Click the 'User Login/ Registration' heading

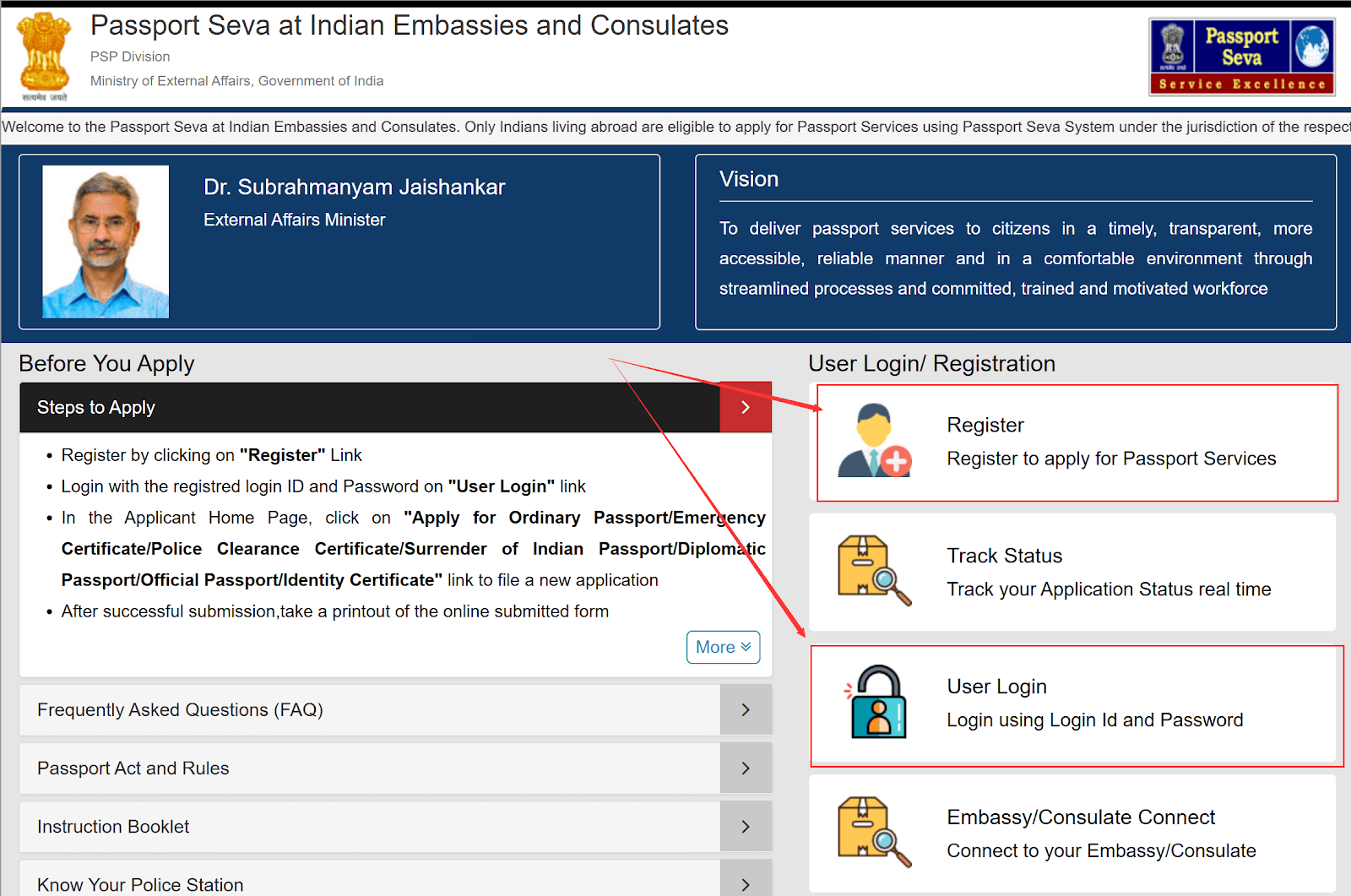(x=931, y=363)
